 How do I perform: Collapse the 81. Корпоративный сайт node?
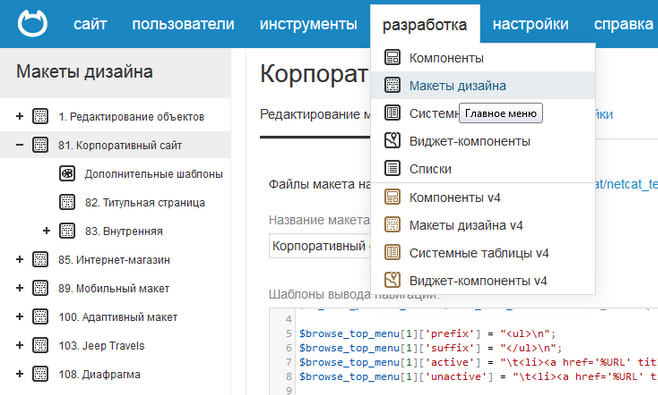[19, 145]
